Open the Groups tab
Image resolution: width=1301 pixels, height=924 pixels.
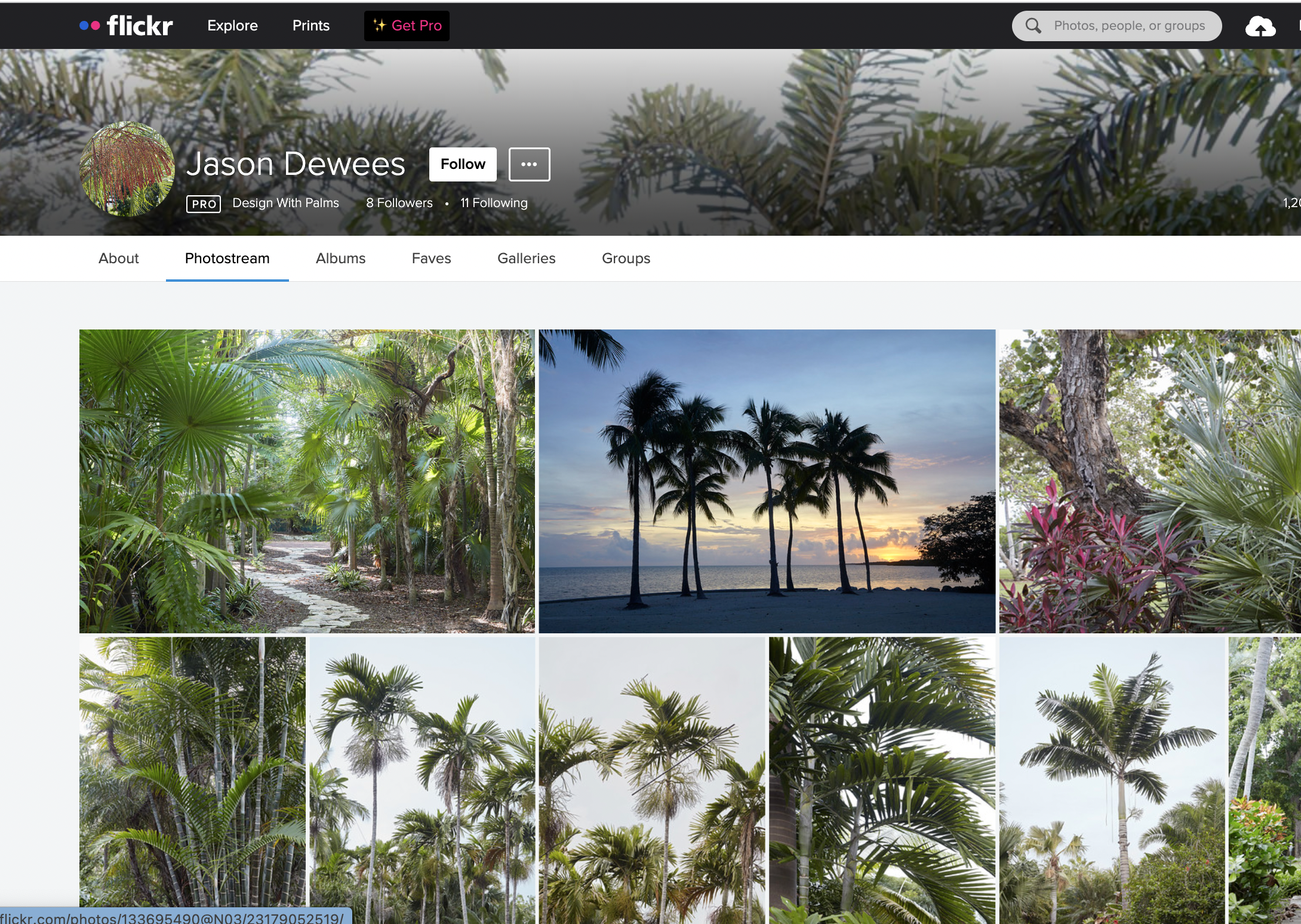coord(626,258)
